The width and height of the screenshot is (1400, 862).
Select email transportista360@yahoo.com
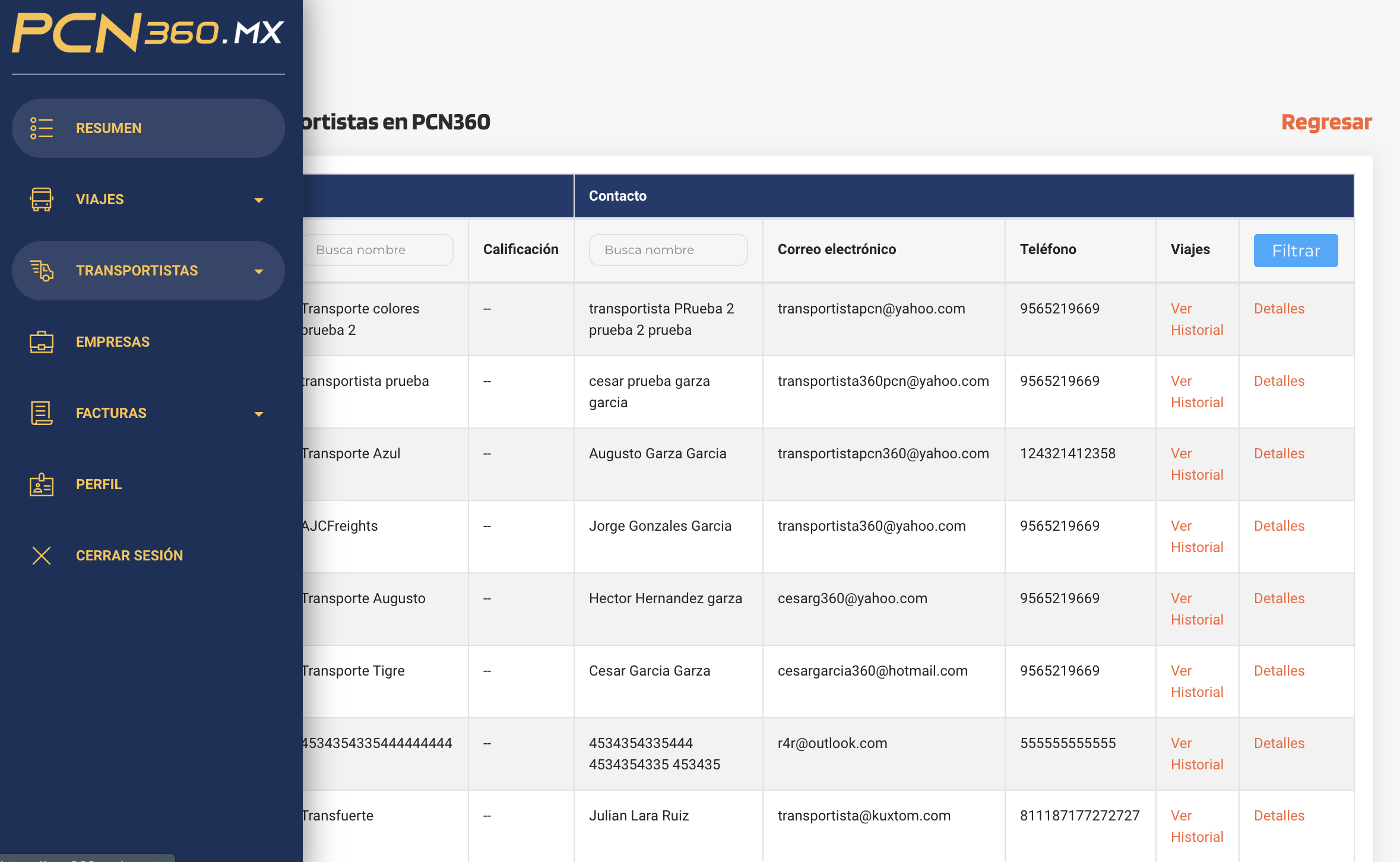[x=872, y=526]
